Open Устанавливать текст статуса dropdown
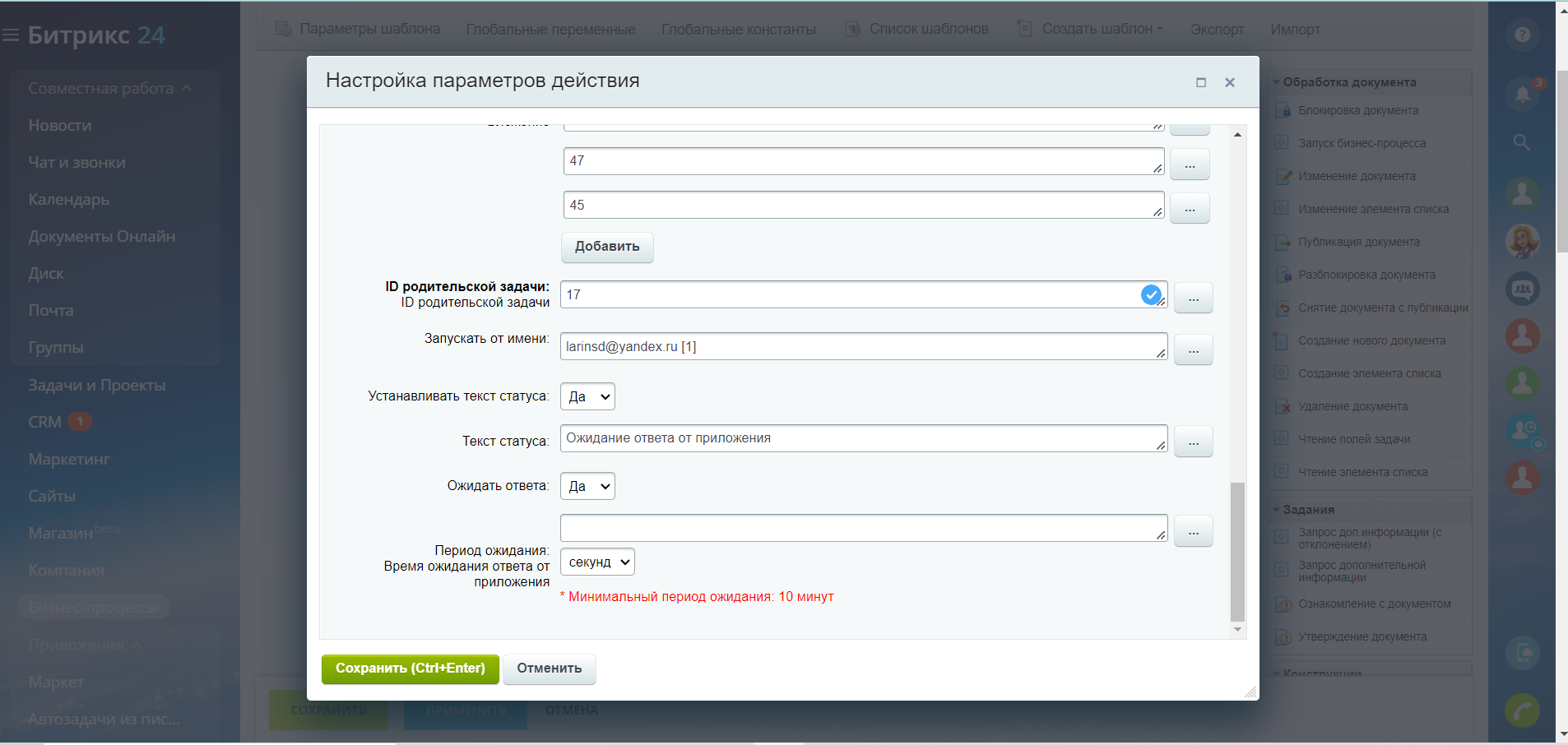Viewport: 1568px width, 745px height. (587, 396)
